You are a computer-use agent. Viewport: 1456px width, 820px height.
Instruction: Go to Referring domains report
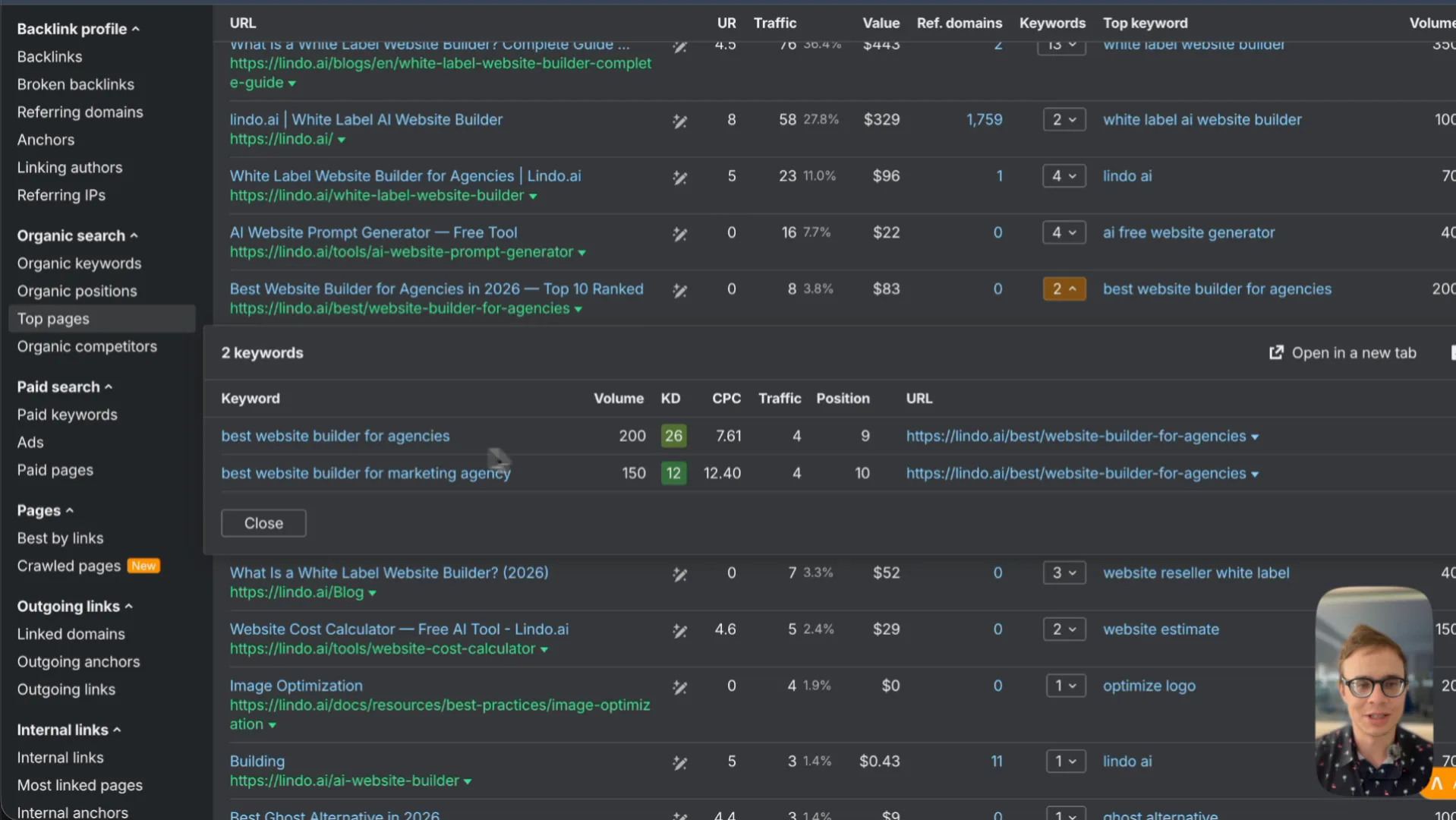click(x=80, y=112)
